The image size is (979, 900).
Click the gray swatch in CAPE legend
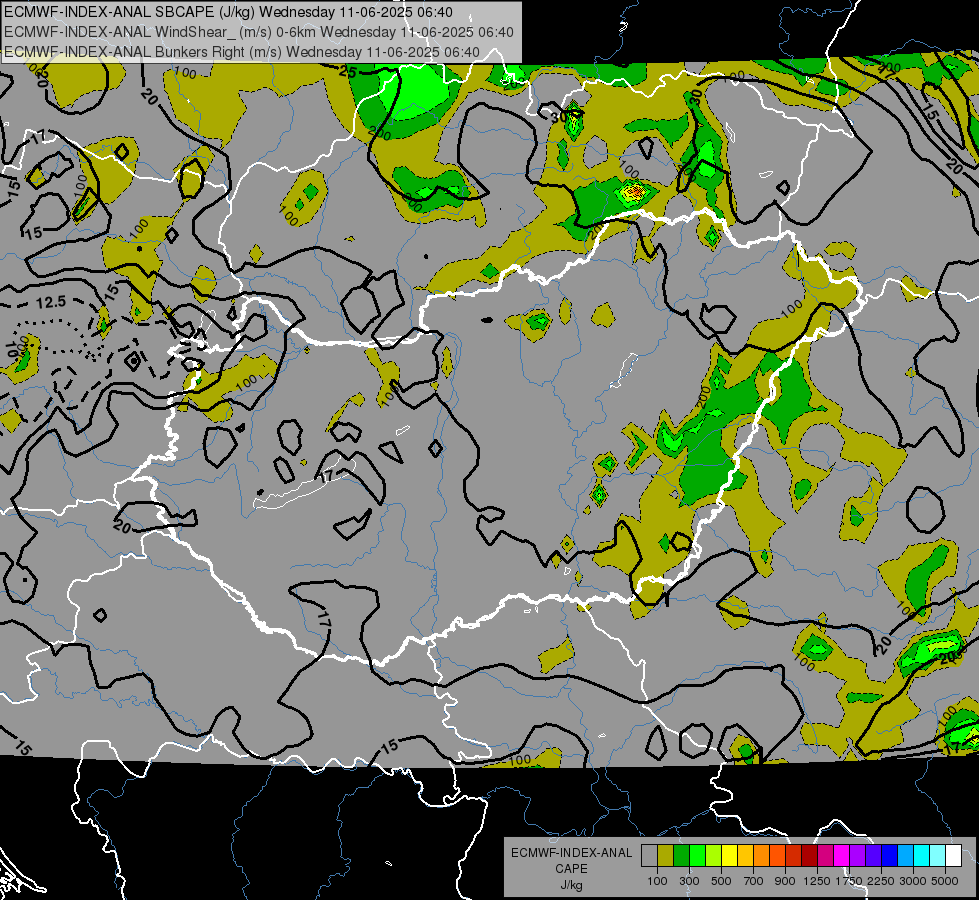649,855
